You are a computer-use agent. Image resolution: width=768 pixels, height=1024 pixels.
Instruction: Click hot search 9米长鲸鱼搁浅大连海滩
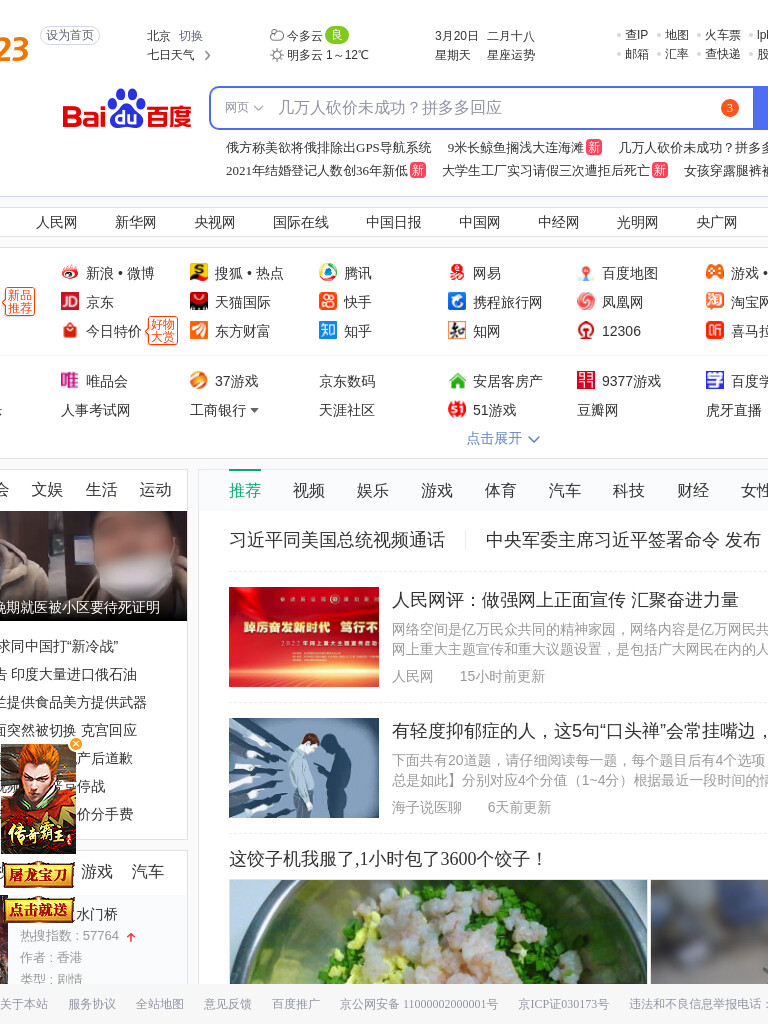point(515,148)
